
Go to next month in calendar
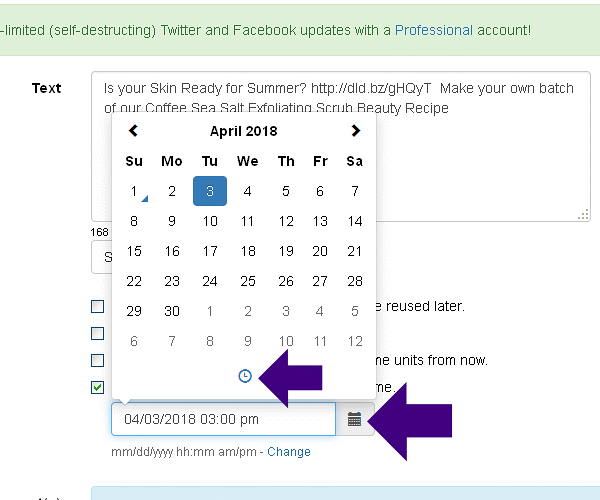coord(355,131)
